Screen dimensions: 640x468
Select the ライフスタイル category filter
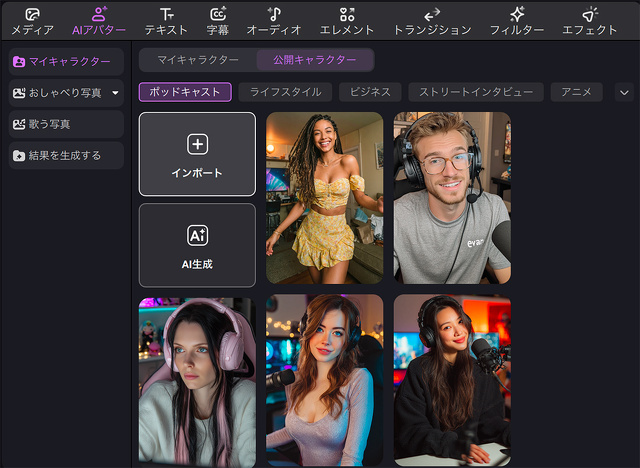pyautogui.click(x=285, y=92)
